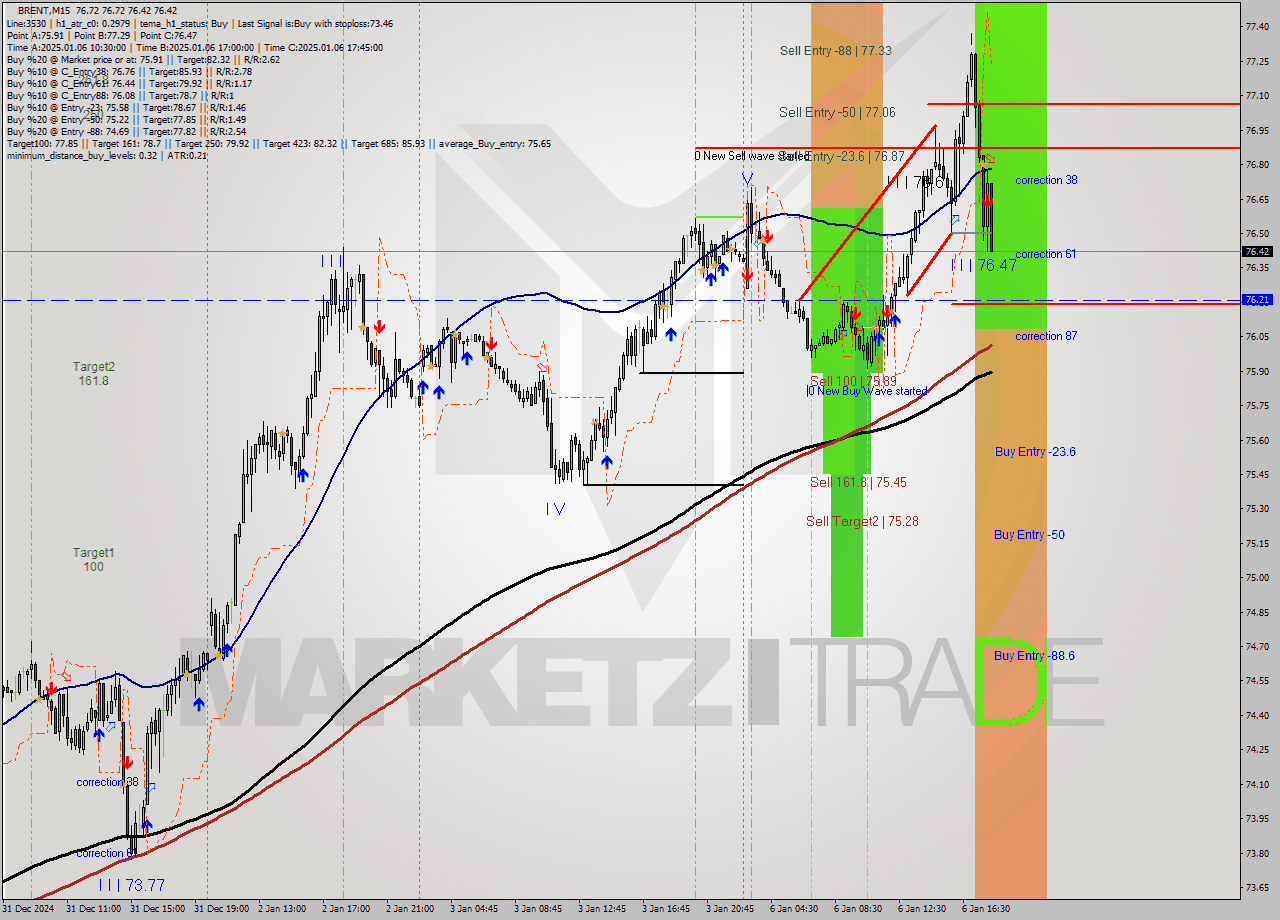Click the 'I I I 76.47' wave label

point(983,265)
